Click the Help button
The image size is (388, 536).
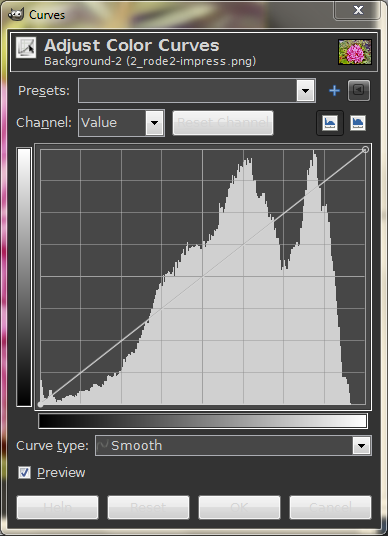click(x=57, y=508)
